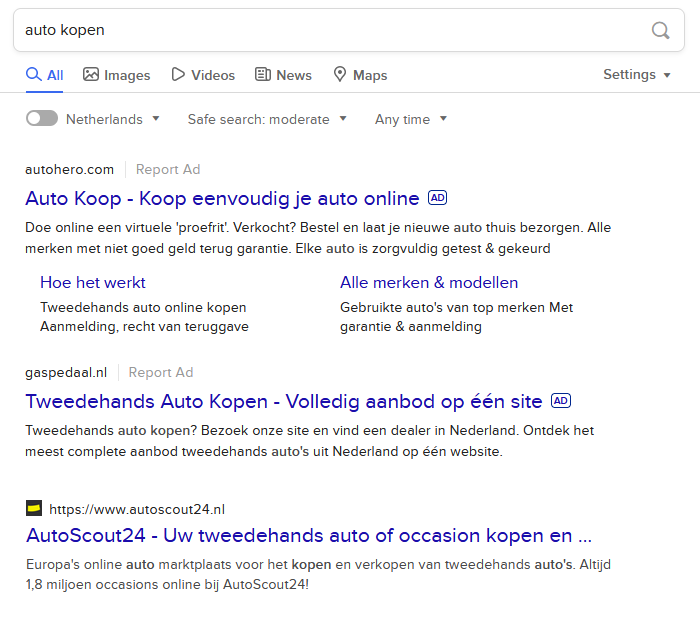Click the autohero.com domain text
Image resolution: width=700 pixels, height=619 pixels.
70,170
